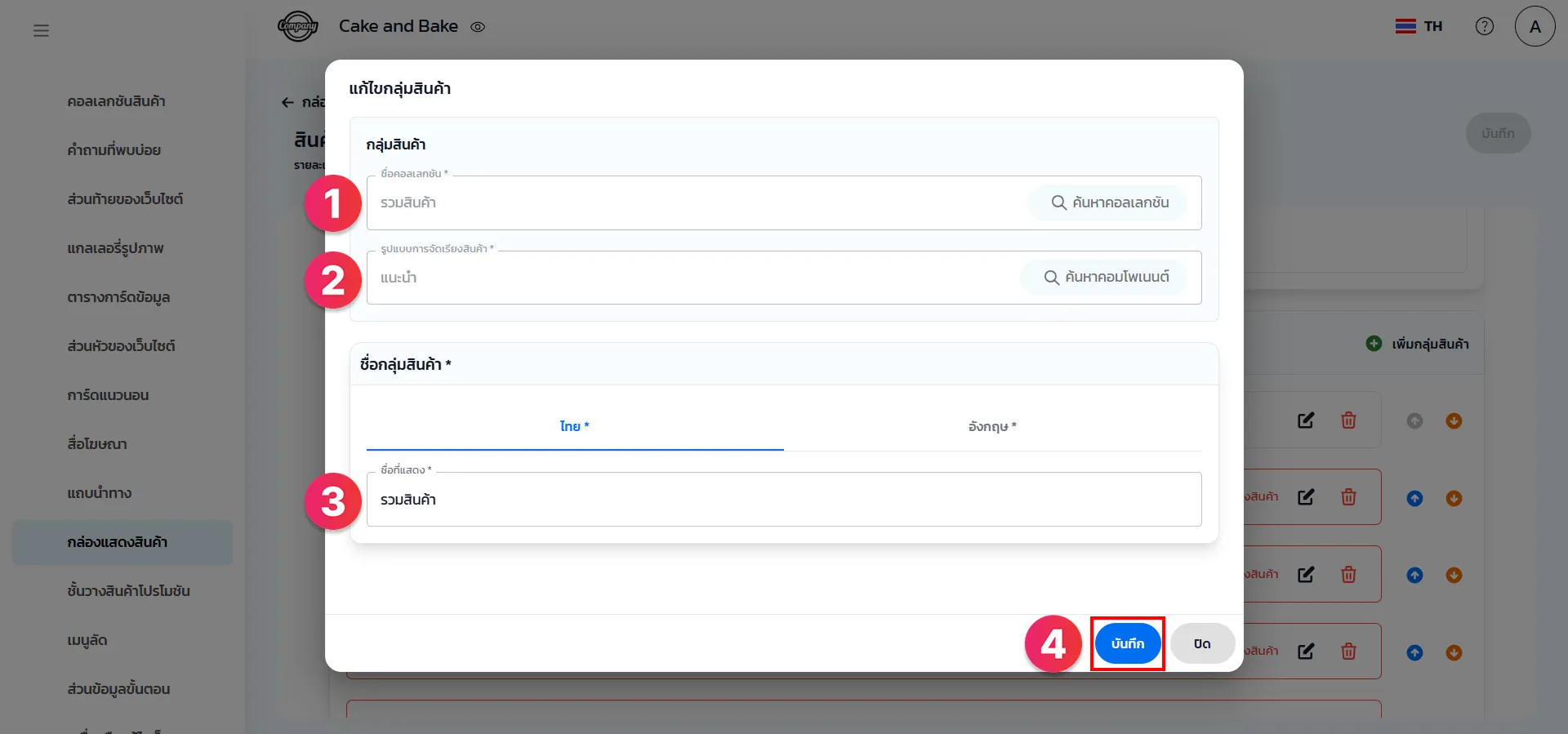Switch to the ไทย language tab

pyautogui.click(x=574, y=426)
